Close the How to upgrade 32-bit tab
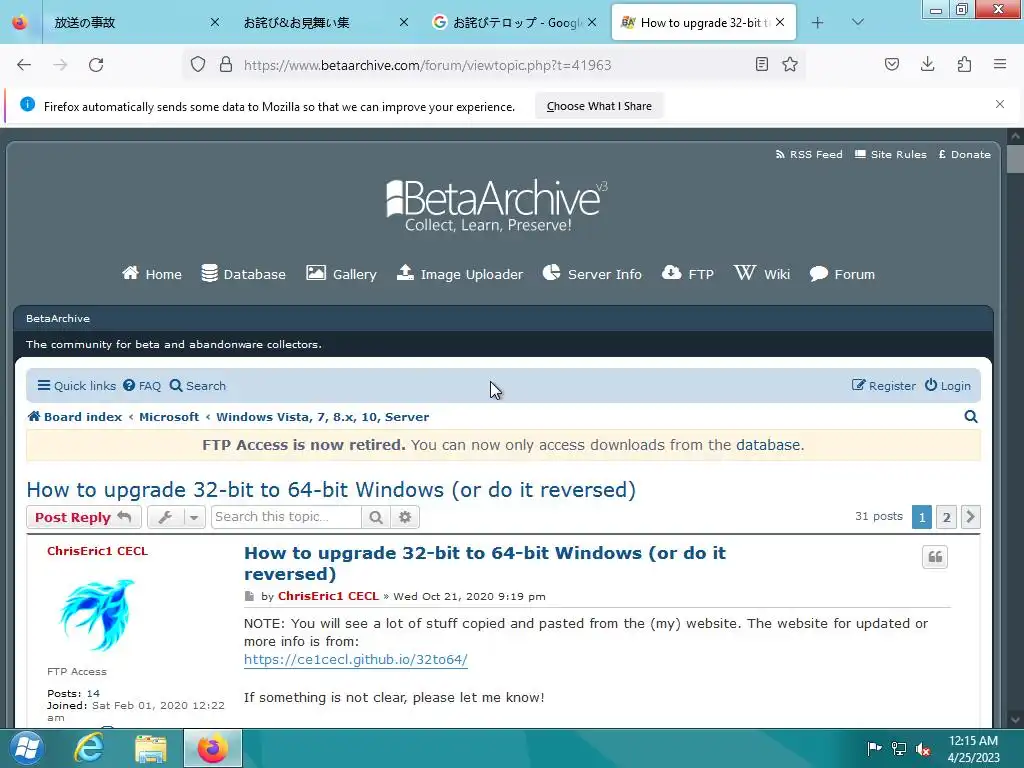1024x768 pixels. (x=780, y=22)
